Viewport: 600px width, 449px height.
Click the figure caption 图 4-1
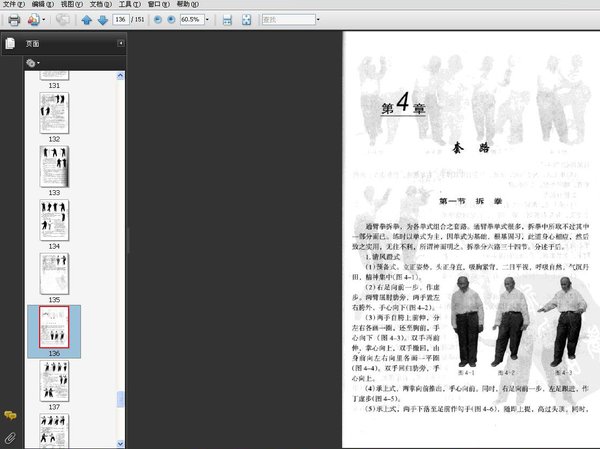pos(466,372)
